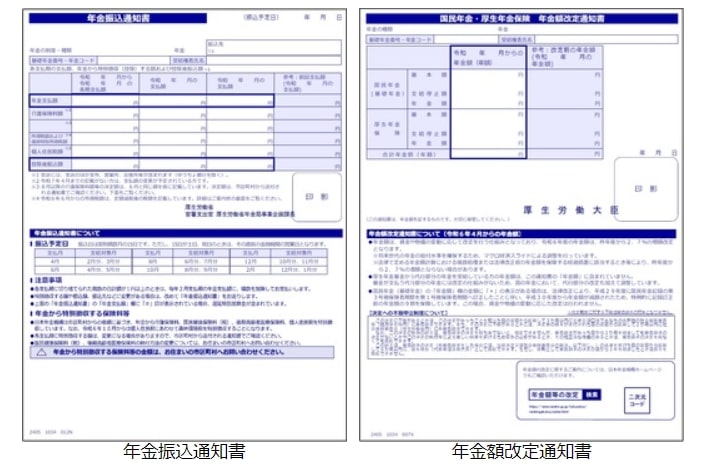Select the 控除後振込額 row label

[50, 164]
